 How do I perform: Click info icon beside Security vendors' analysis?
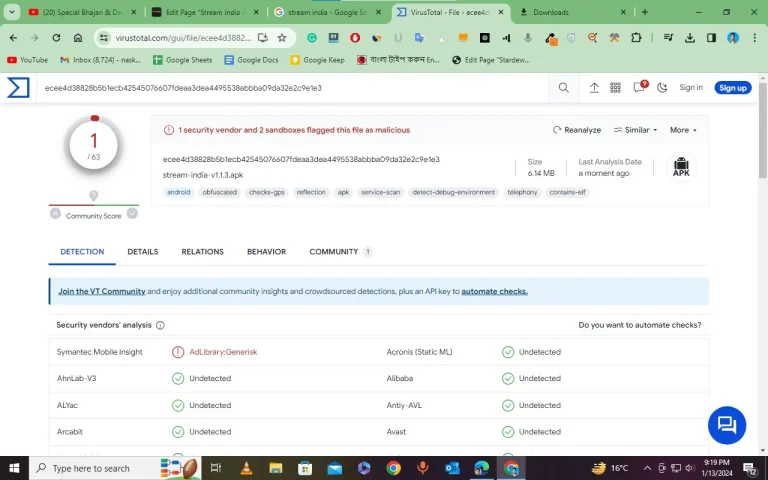click(x=160, y=325)
